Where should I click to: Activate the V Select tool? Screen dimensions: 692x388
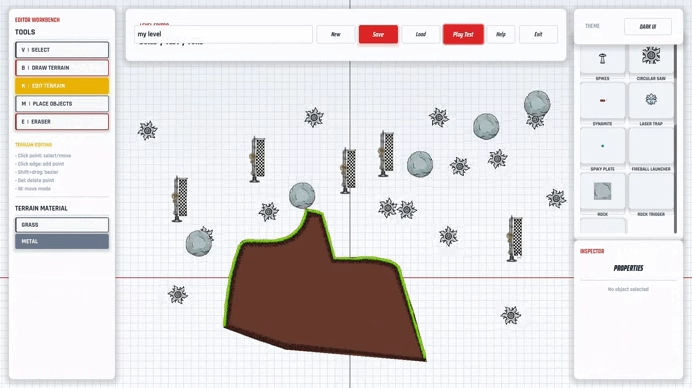point(62,50)
